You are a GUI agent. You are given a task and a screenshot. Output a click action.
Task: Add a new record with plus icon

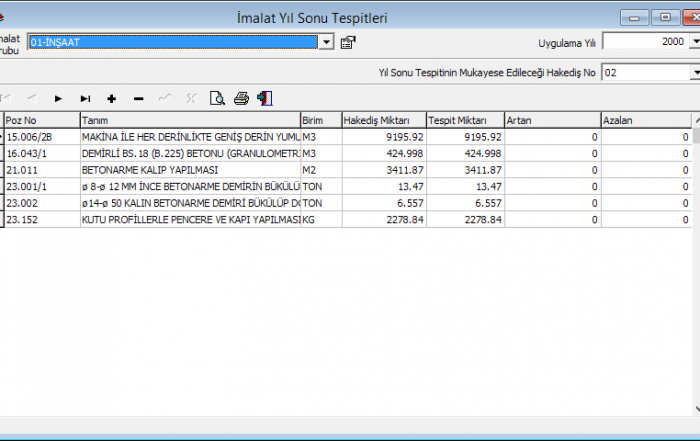(x=111, y=98)
